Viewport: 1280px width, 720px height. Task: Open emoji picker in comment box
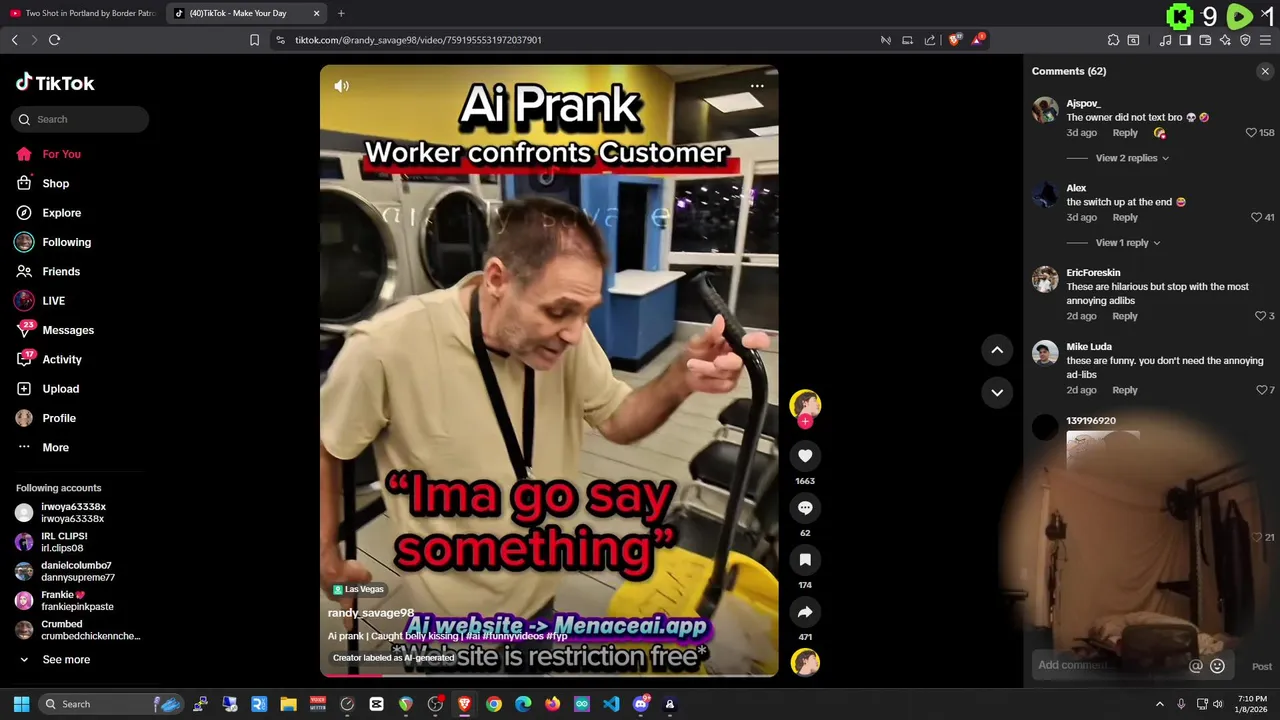click(1217, 666)
